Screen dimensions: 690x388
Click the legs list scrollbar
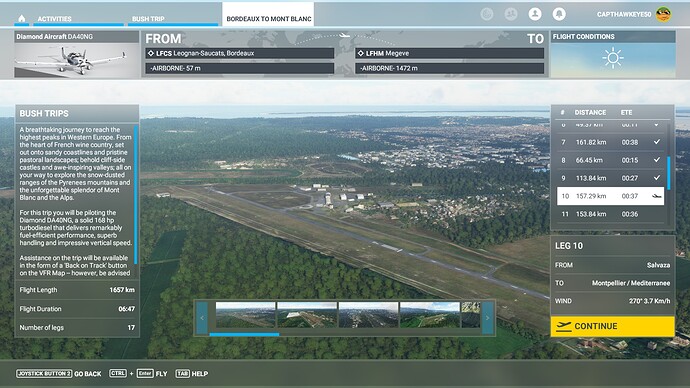[x=669, y=173]
